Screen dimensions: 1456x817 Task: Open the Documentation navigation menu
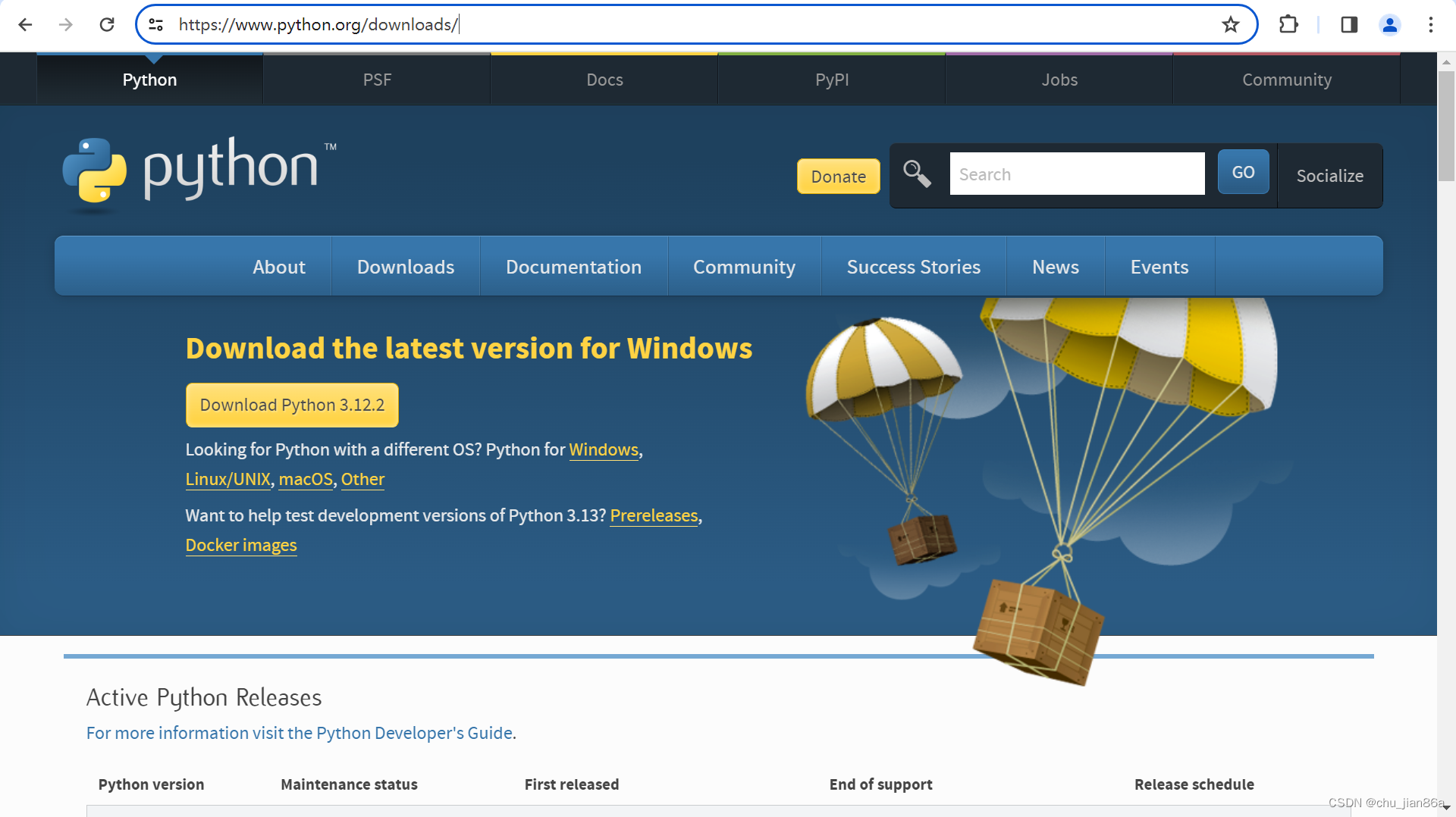(x=573, y=267)
